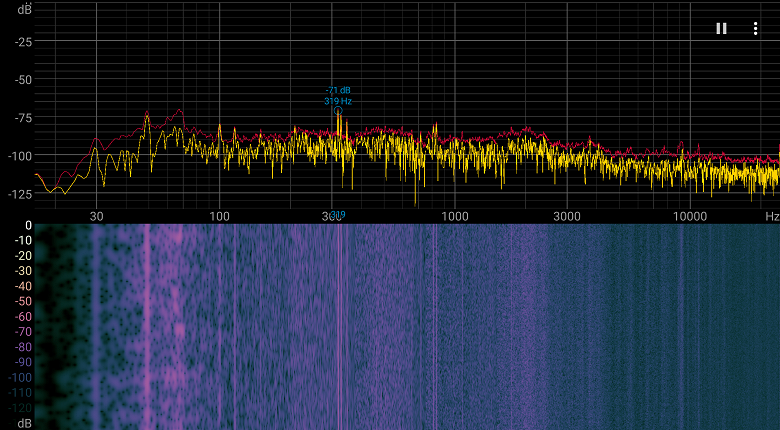Select the 30 Hz frequency axis label
780x430 pixels.
[x=96, y=216]
